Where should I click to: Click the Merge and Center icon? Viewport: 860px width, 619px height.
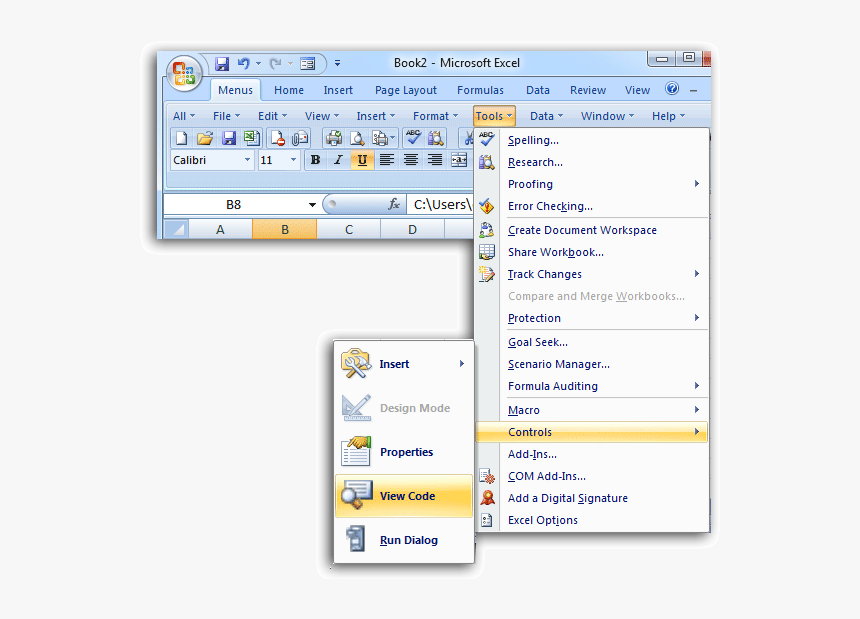click(x=459, y=160)
